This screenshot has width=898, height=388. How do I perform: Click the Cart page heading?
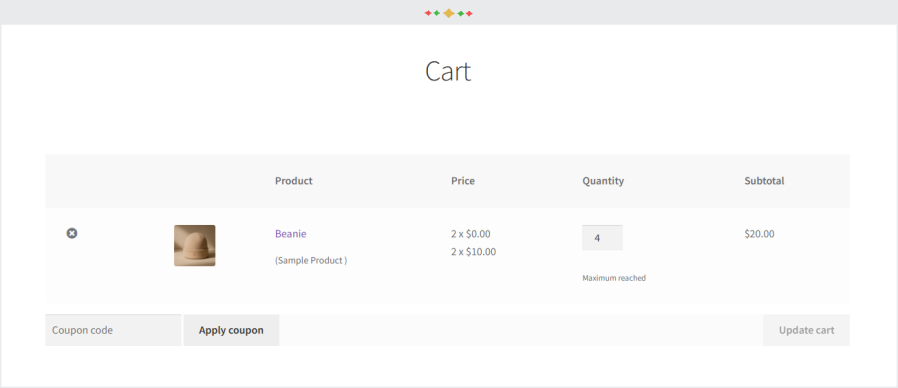point(448,72)
